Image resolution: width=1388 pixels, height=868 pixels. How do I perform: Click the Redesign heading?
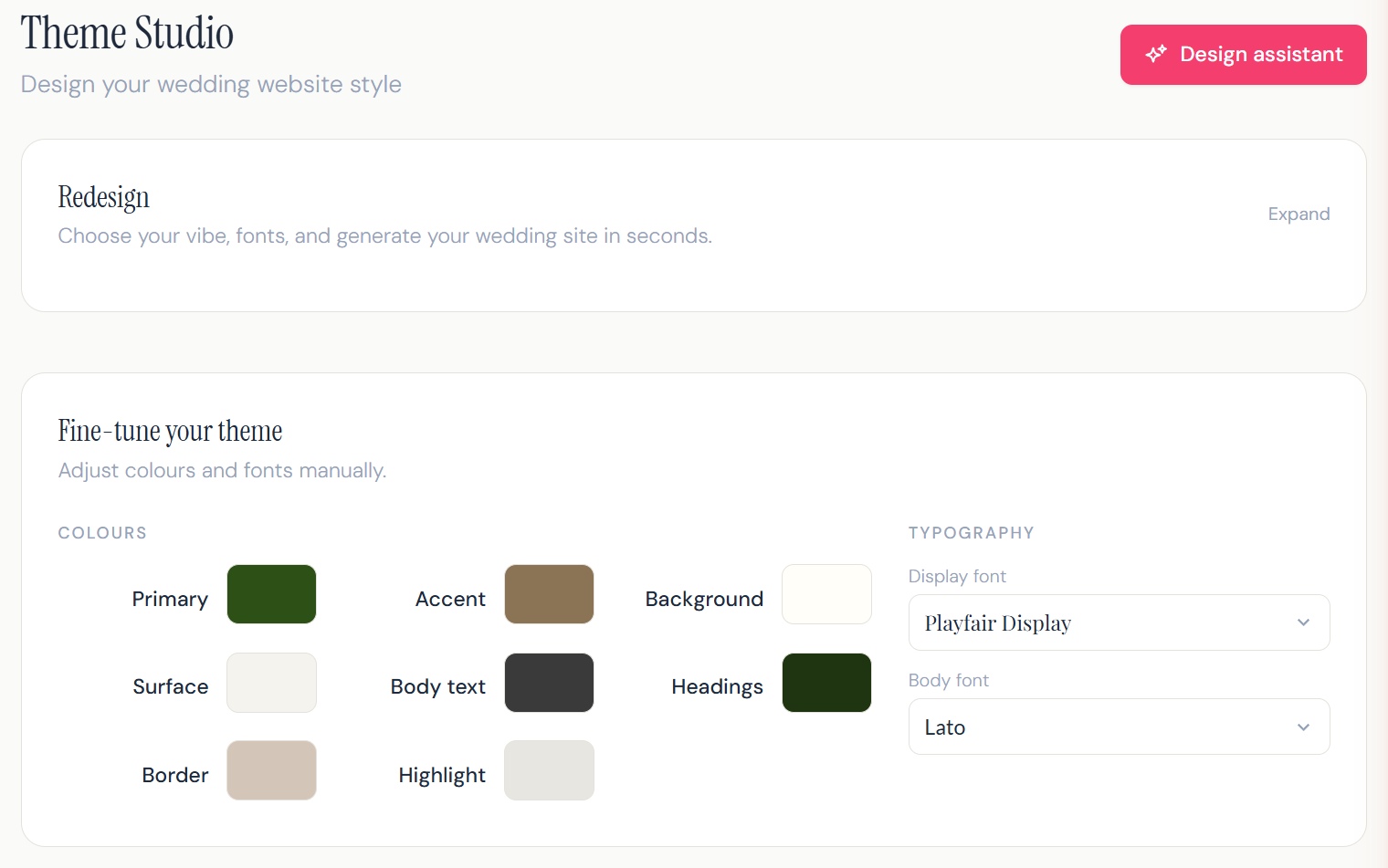(103, 197)
